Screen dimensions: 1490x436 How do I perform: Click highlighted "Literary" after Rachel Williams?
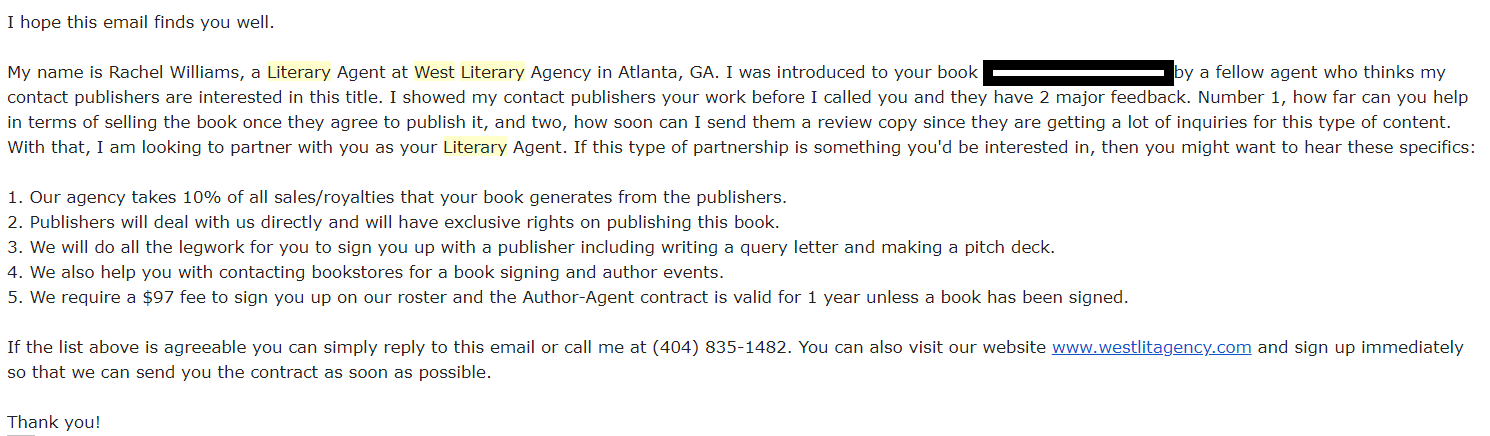coord(299,72)
